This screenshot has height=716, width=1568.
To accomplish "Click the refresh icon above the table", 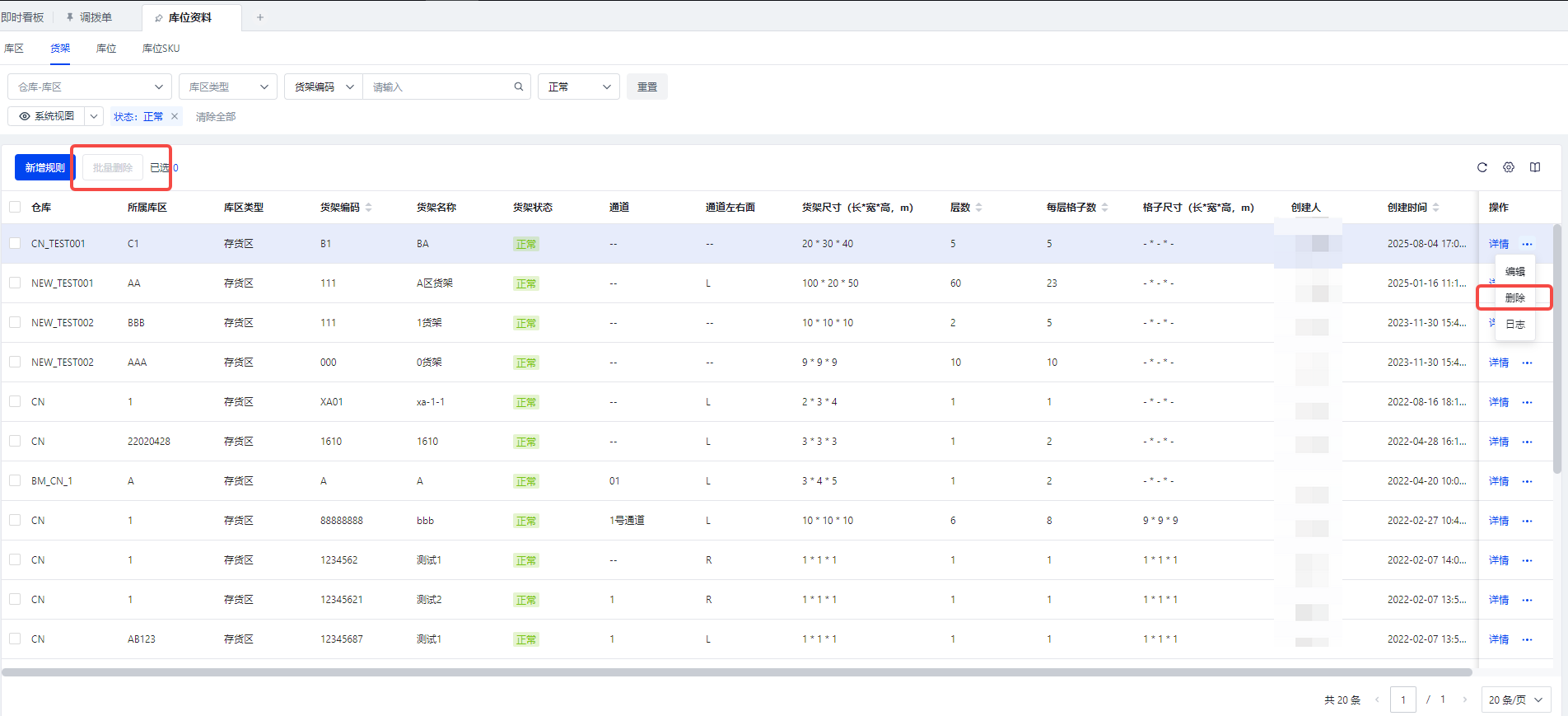I will pos(1482,167).
